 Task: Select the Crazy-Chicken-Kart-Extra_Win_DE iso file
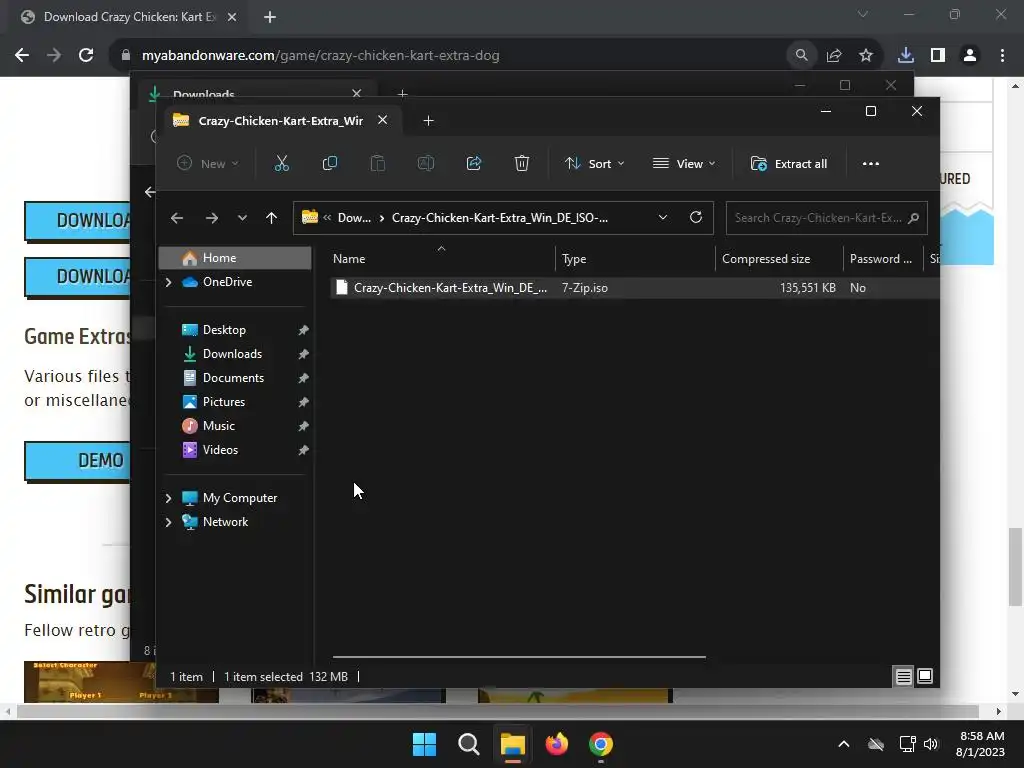tap(633, 288)
